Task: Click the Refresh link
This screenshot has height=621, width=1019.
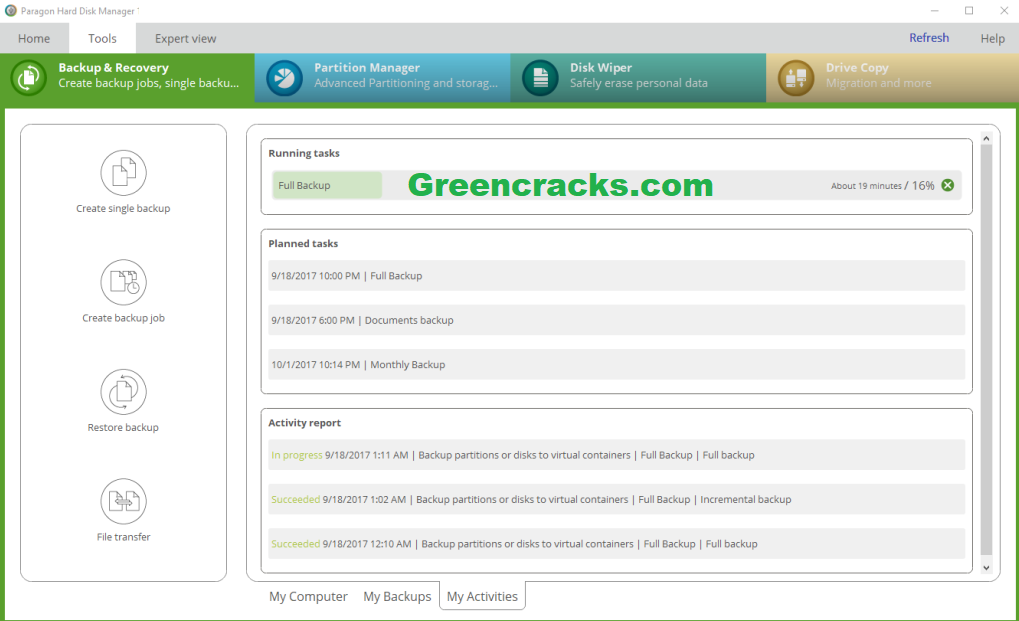Action: pos(929,38)
